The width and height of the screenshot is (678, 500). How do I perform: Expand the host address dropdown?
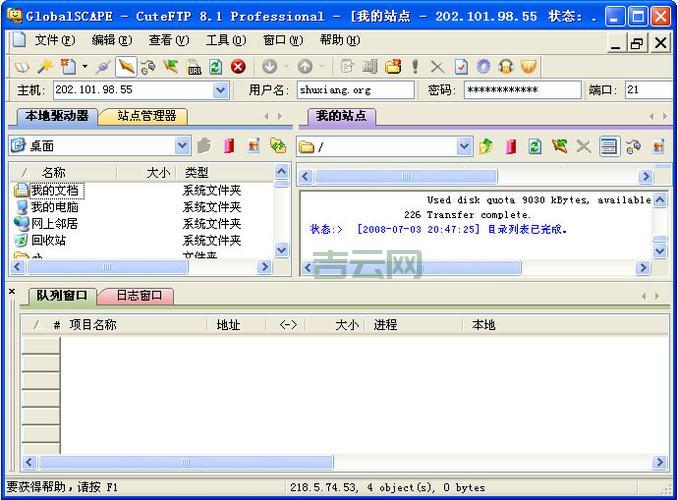pos(221,90)
